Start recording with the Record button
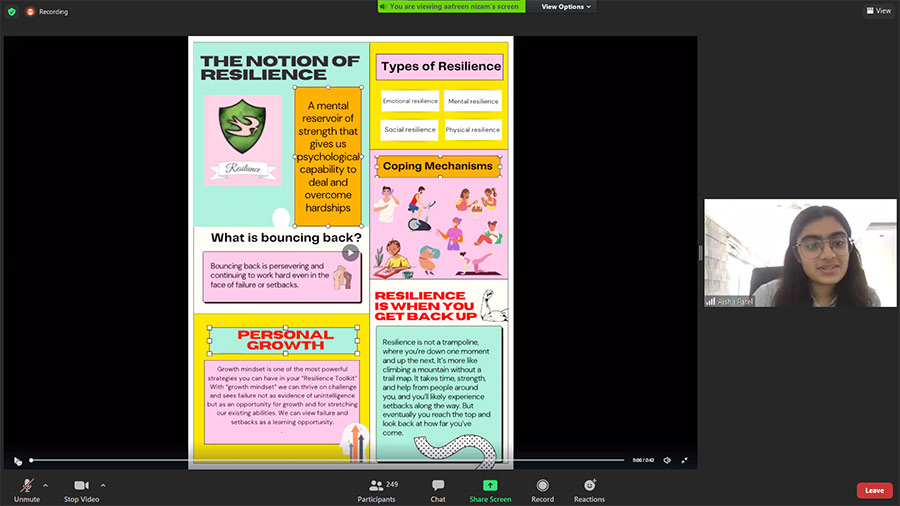Image resolution: width=900 pixels, height=506 pixels. (542, 491)
